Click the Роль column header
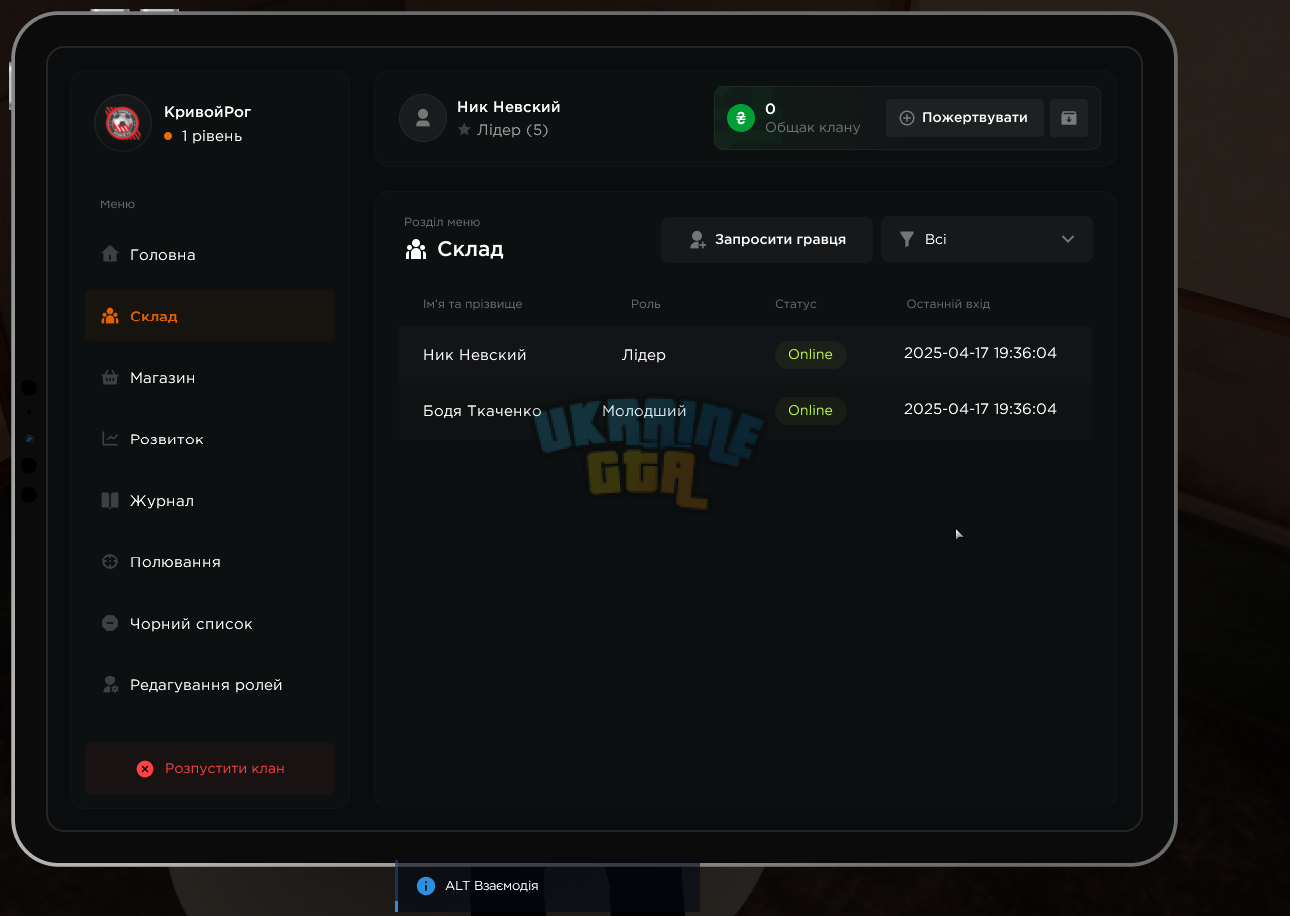This screenshot has height=916, width=1290. [646, 304]
